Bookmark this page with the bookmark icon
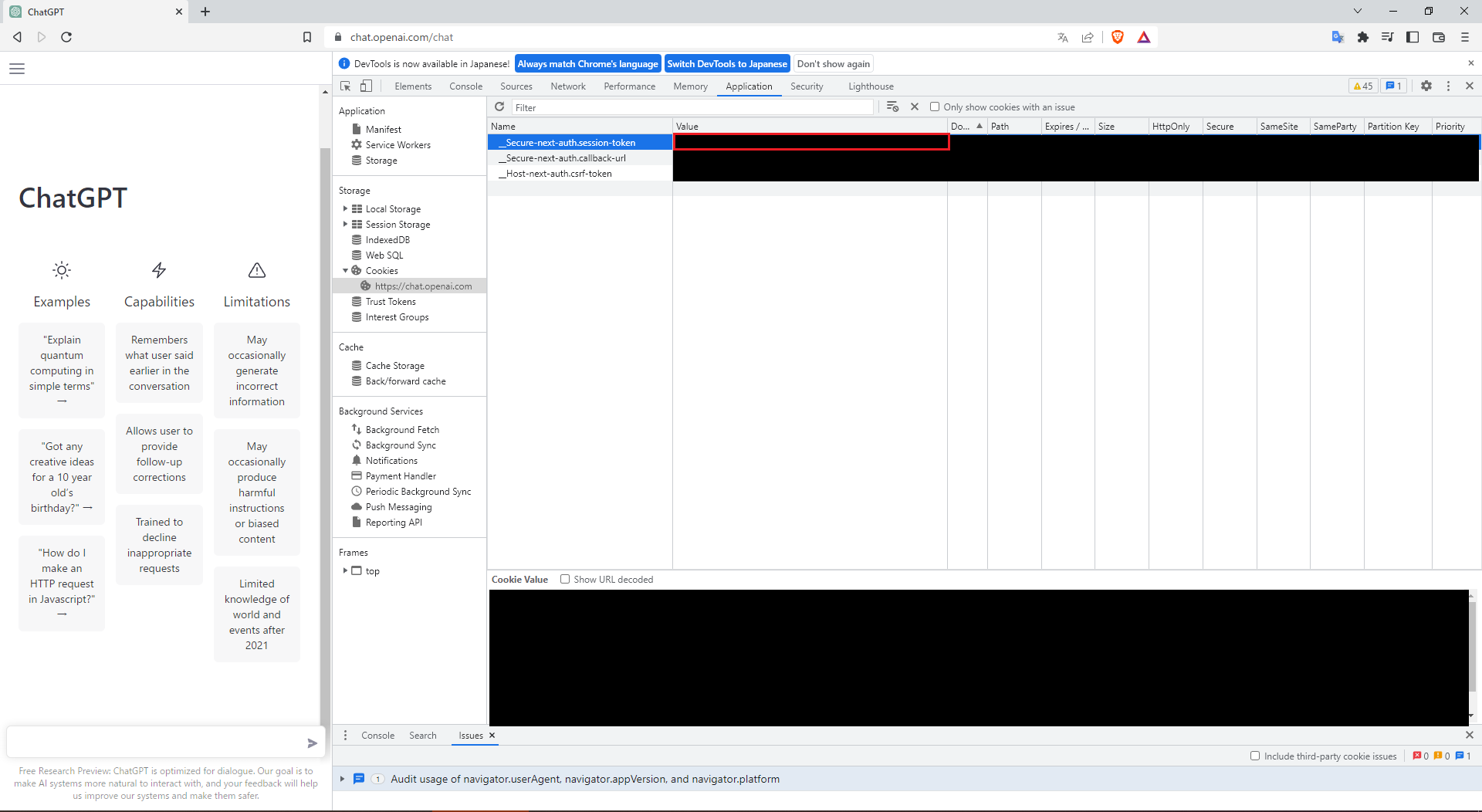Image resolution: width=1482 pixels, height=812 pixels. click(x=307, y=37)
